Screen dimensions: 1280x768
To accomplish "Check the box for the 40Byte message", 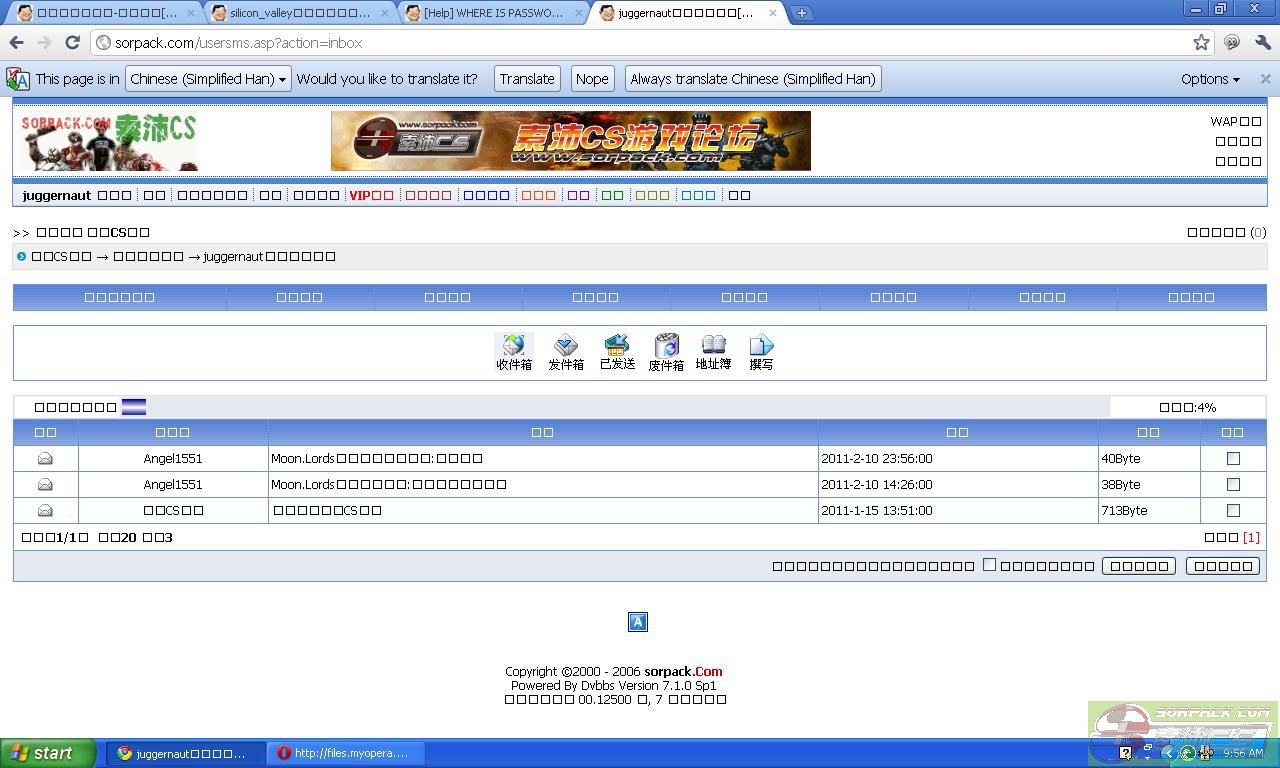I will (1233, 458).
